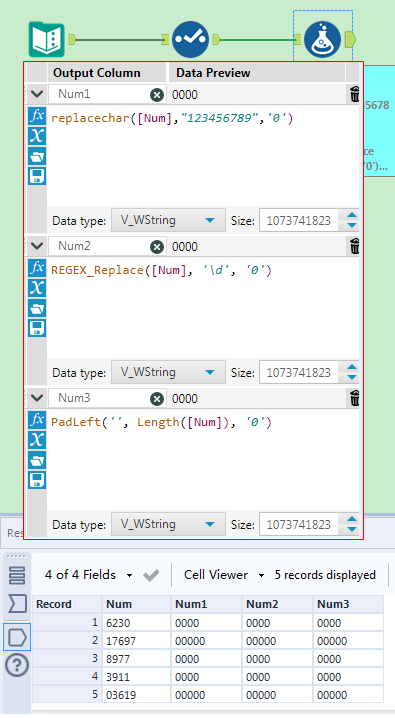
Task: Click the Num1 column header in results
Action: 206,604
